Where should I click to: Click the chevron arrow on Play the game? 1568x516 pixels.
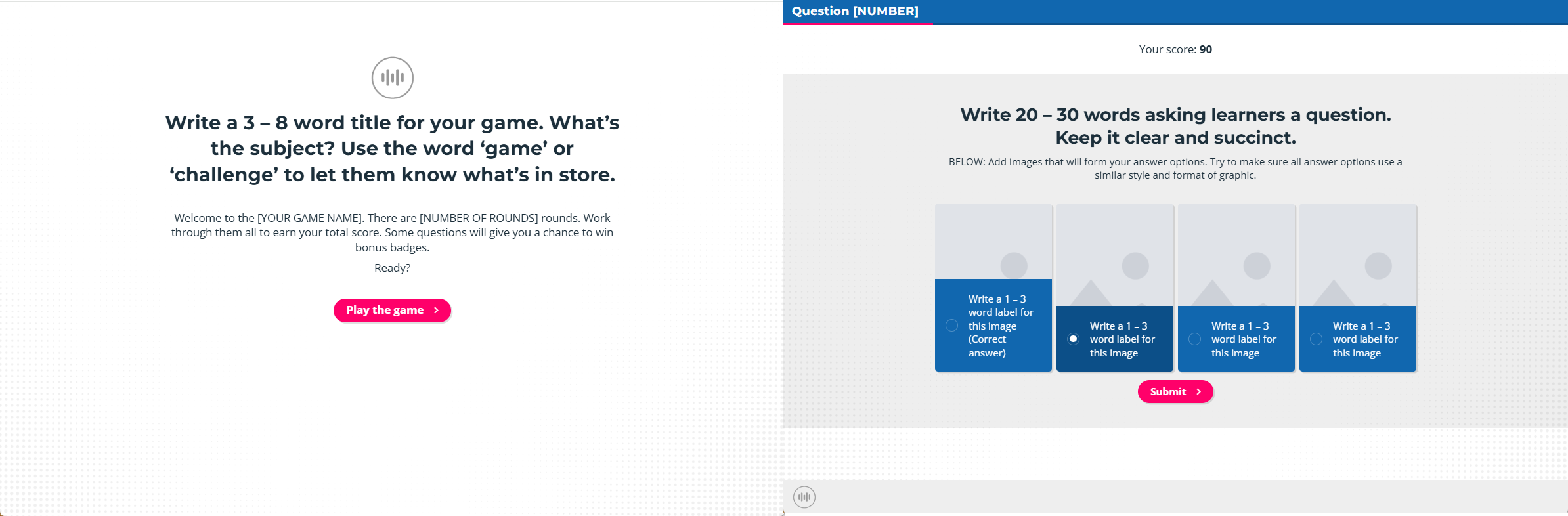pyautogui.click(x=436, y=311)
